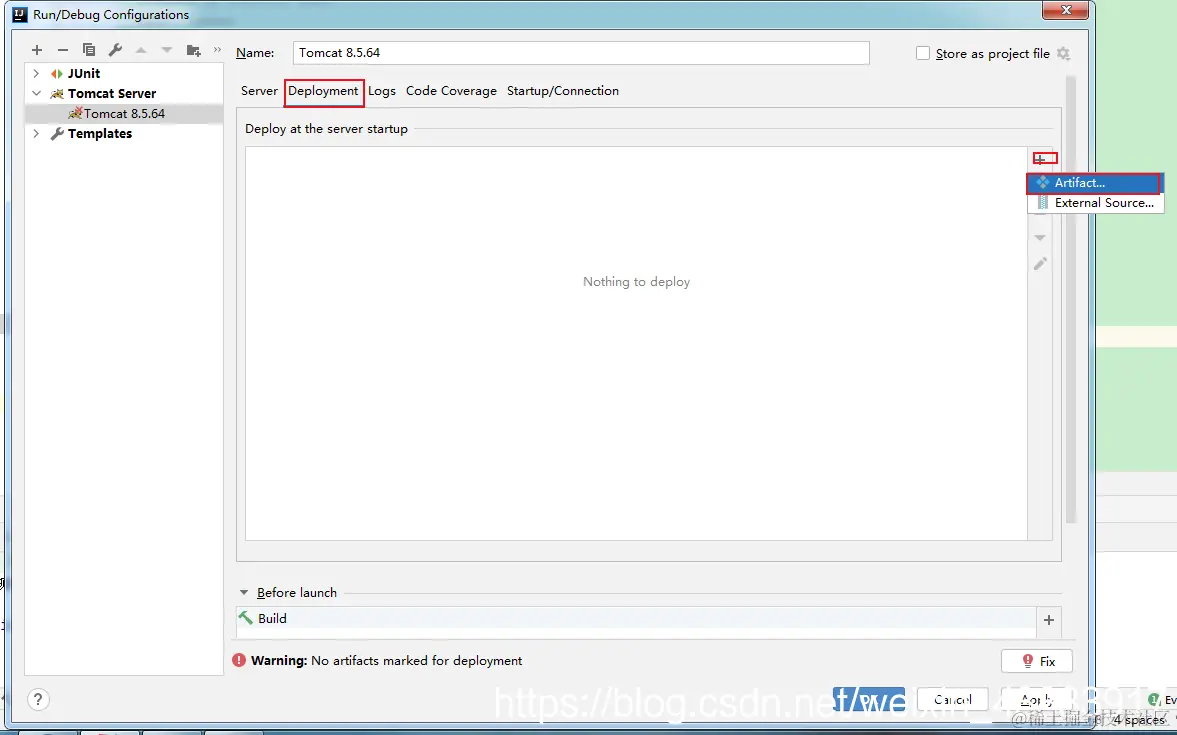The height and width of the screenshot is (735, 1177).
Task: Open the Code Coverage tab
Action: (x=451, y=91)
